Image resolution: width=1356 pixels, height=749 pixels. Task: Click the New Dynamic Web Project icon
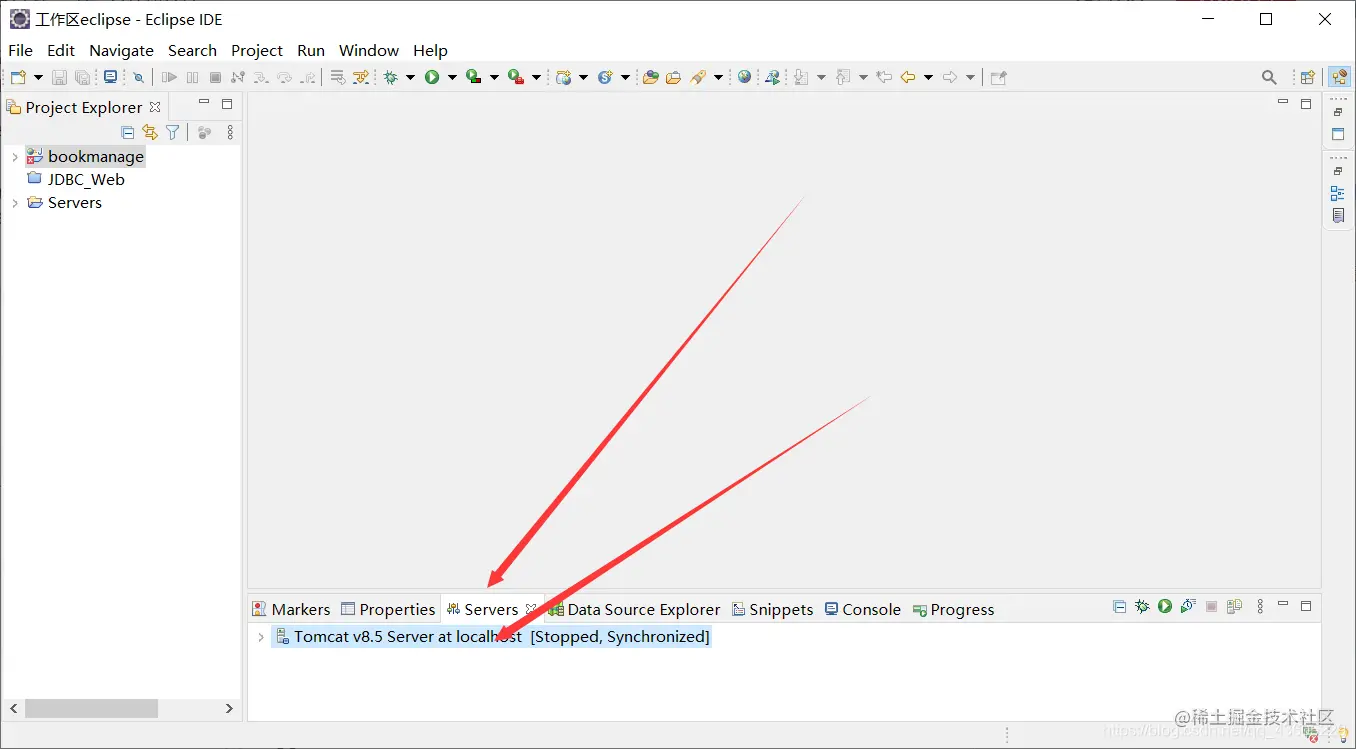[565, 77]
